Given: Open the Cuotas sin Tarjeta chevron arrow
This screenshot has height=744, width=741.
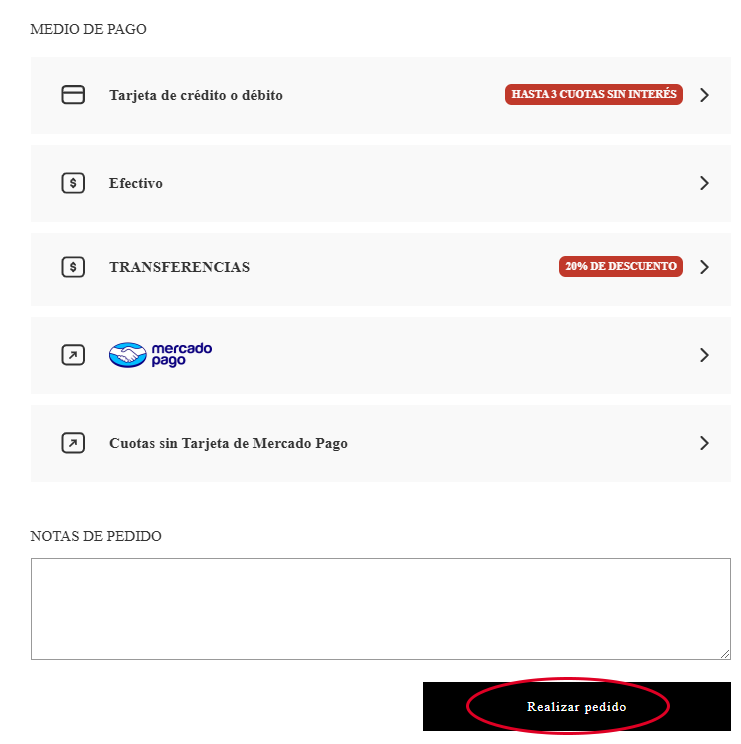Looking at the screenshot, I should point(704,443).
